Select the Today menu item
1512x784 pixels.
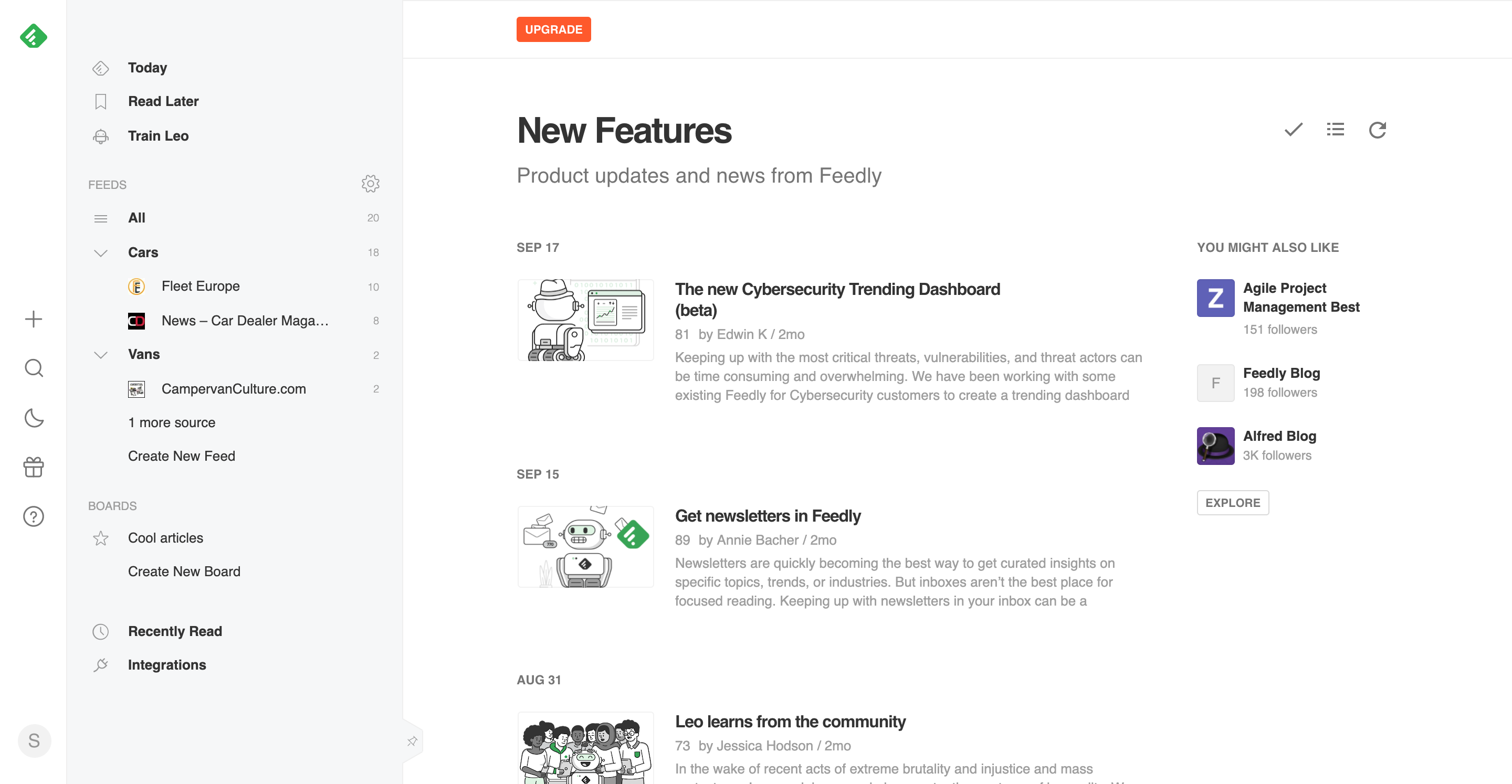pyautogui.click(x=147, y=67)
